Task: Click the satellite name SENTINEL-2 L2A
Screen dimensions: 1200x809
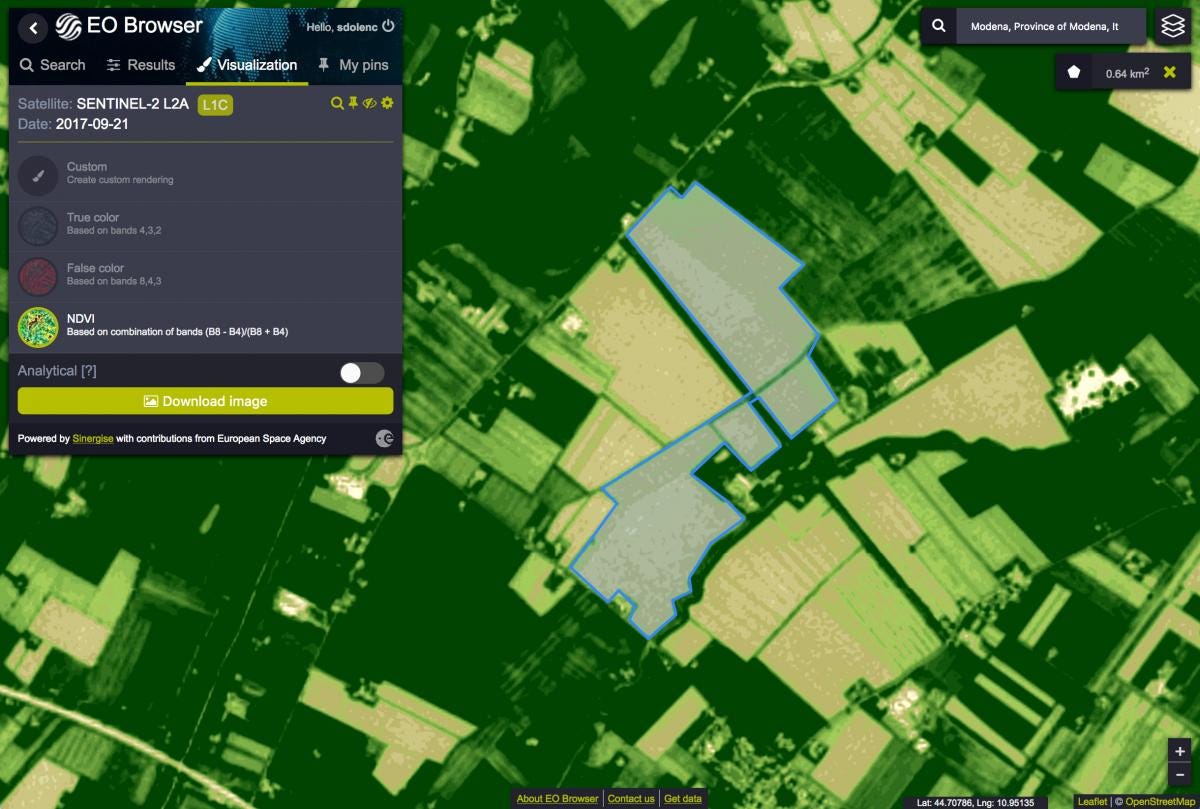Action: click(x=133, y=103)
